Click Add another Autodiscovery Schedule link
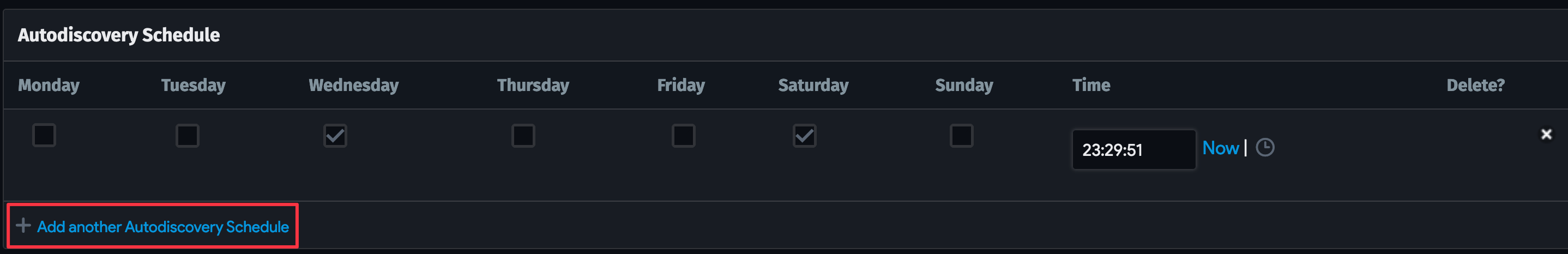1568x254 pixels. pos(162,227)
